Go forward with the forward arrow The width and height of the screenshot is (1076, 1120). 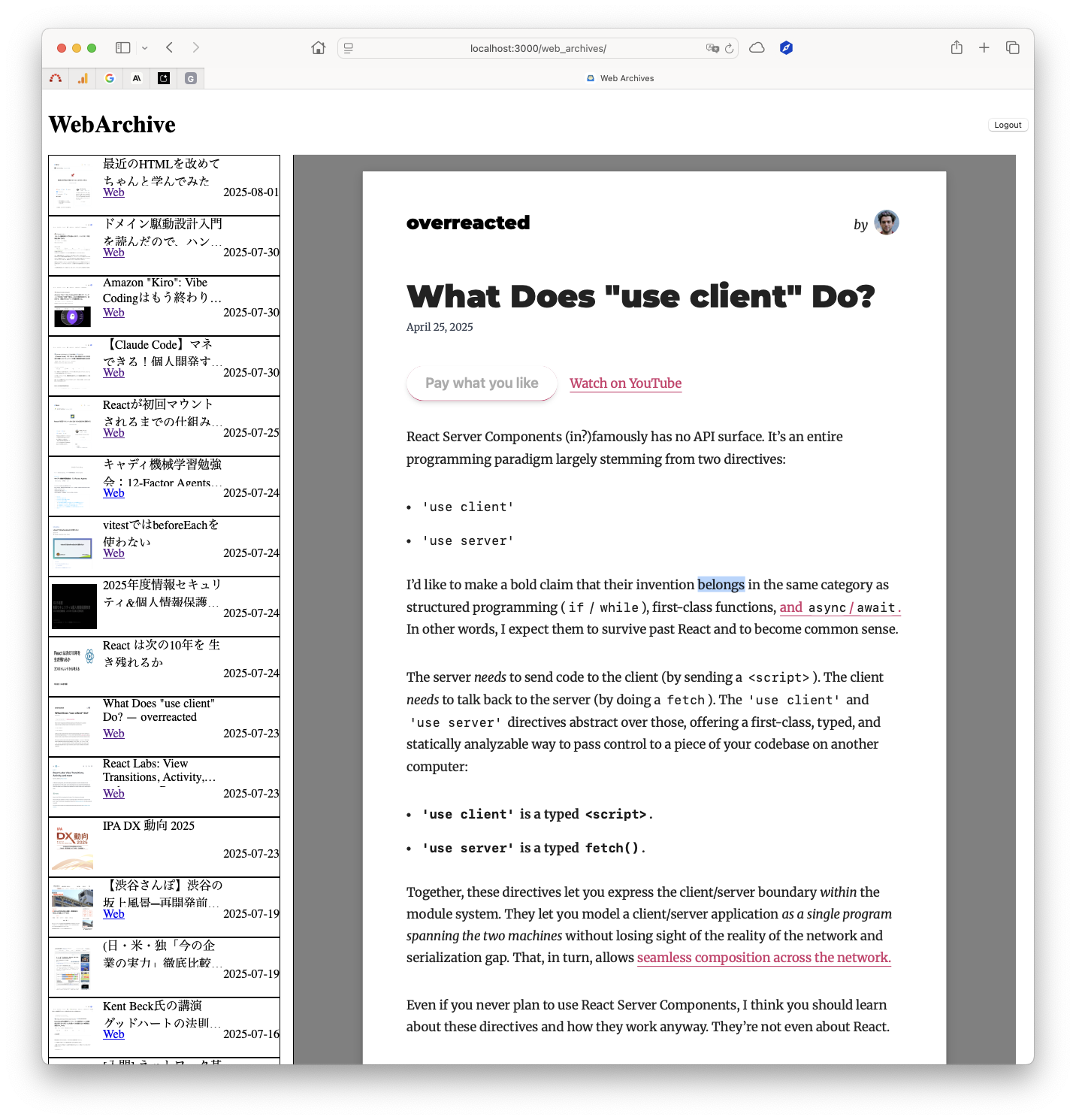(x=196, y=47)
